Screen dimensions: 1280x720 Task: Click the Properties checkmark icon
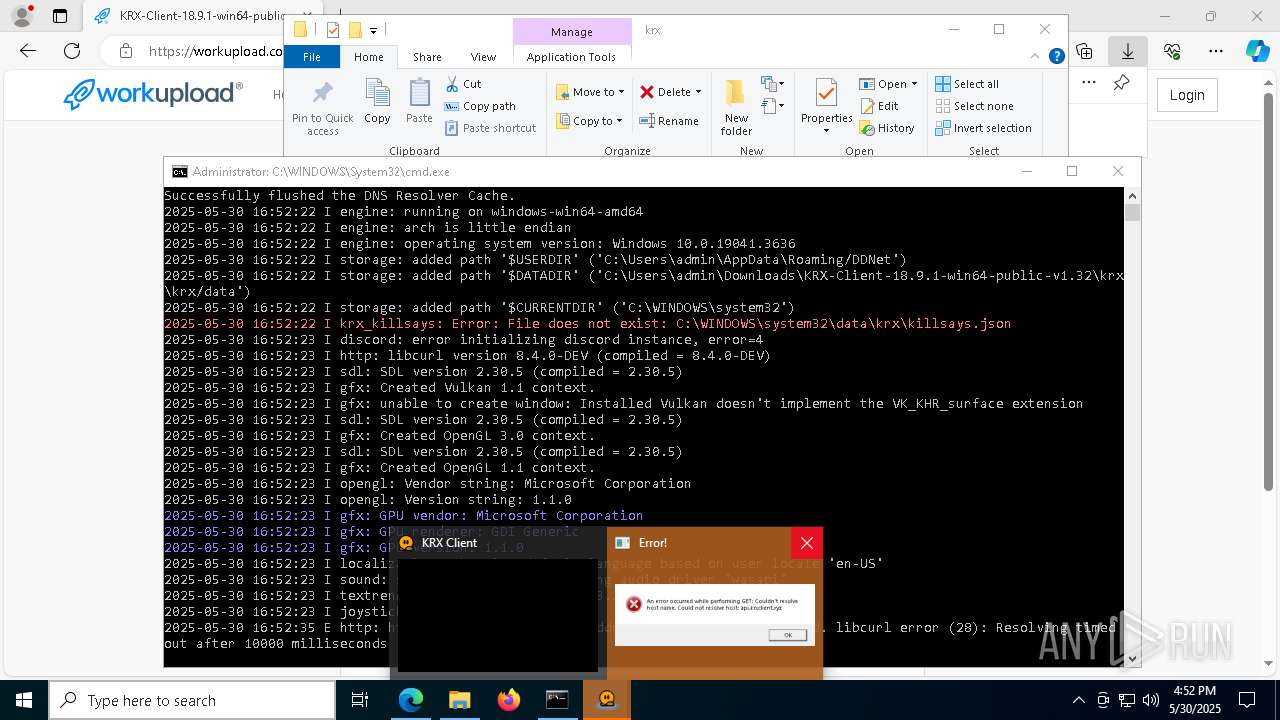click(826, 93)
